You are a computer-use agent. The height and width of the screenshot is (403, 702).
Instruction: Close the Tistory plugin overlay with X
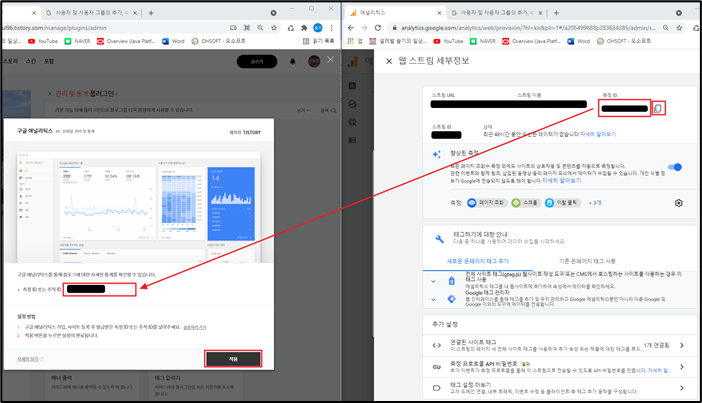(330, 60)
